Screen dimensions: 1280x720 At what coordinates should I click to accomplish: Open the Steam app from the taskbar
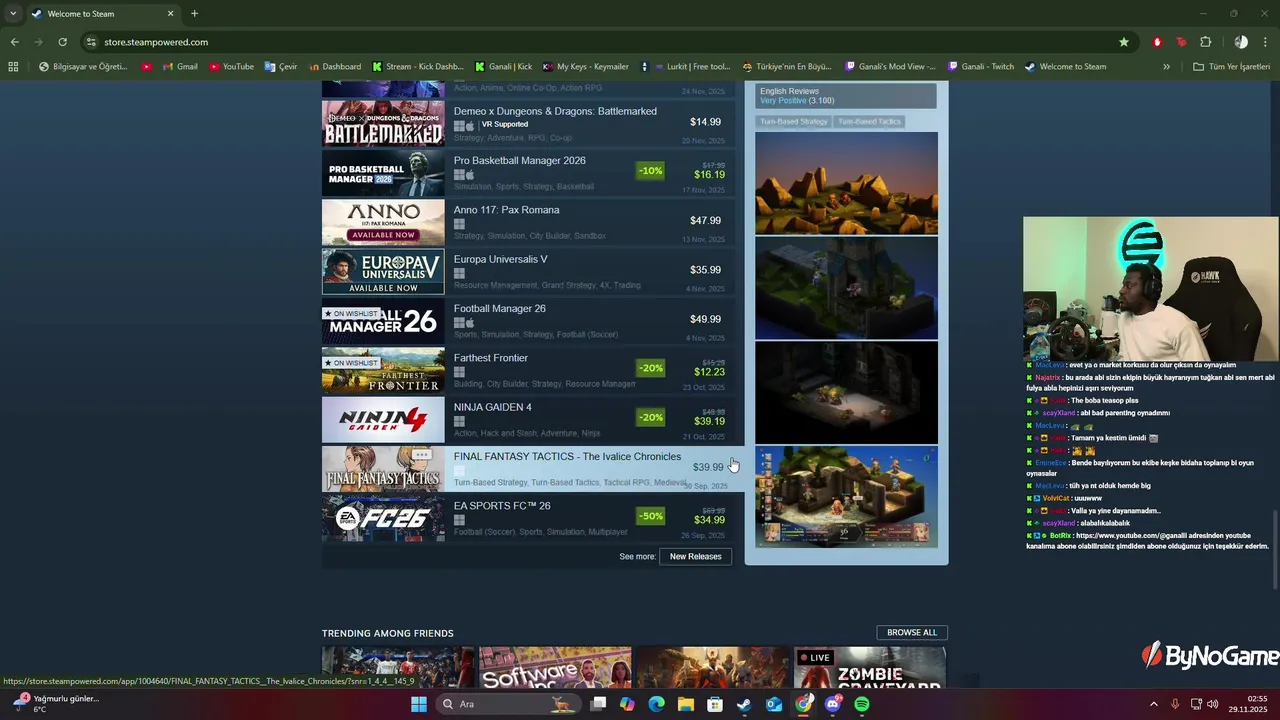tap(744, 704)
